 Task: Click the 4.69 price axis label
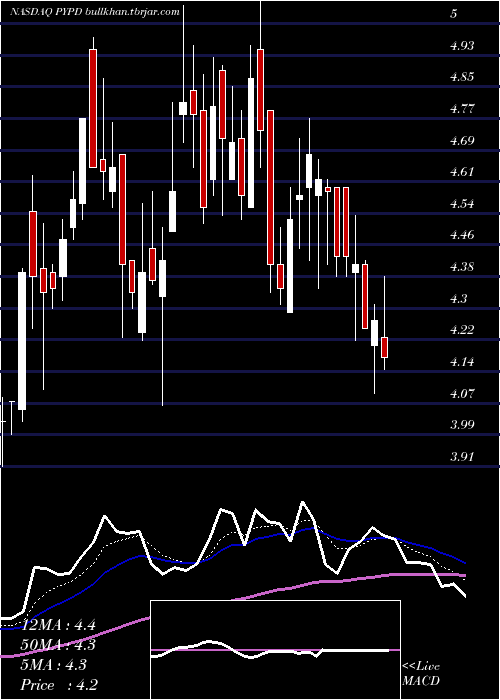click(x=462, y=140)
